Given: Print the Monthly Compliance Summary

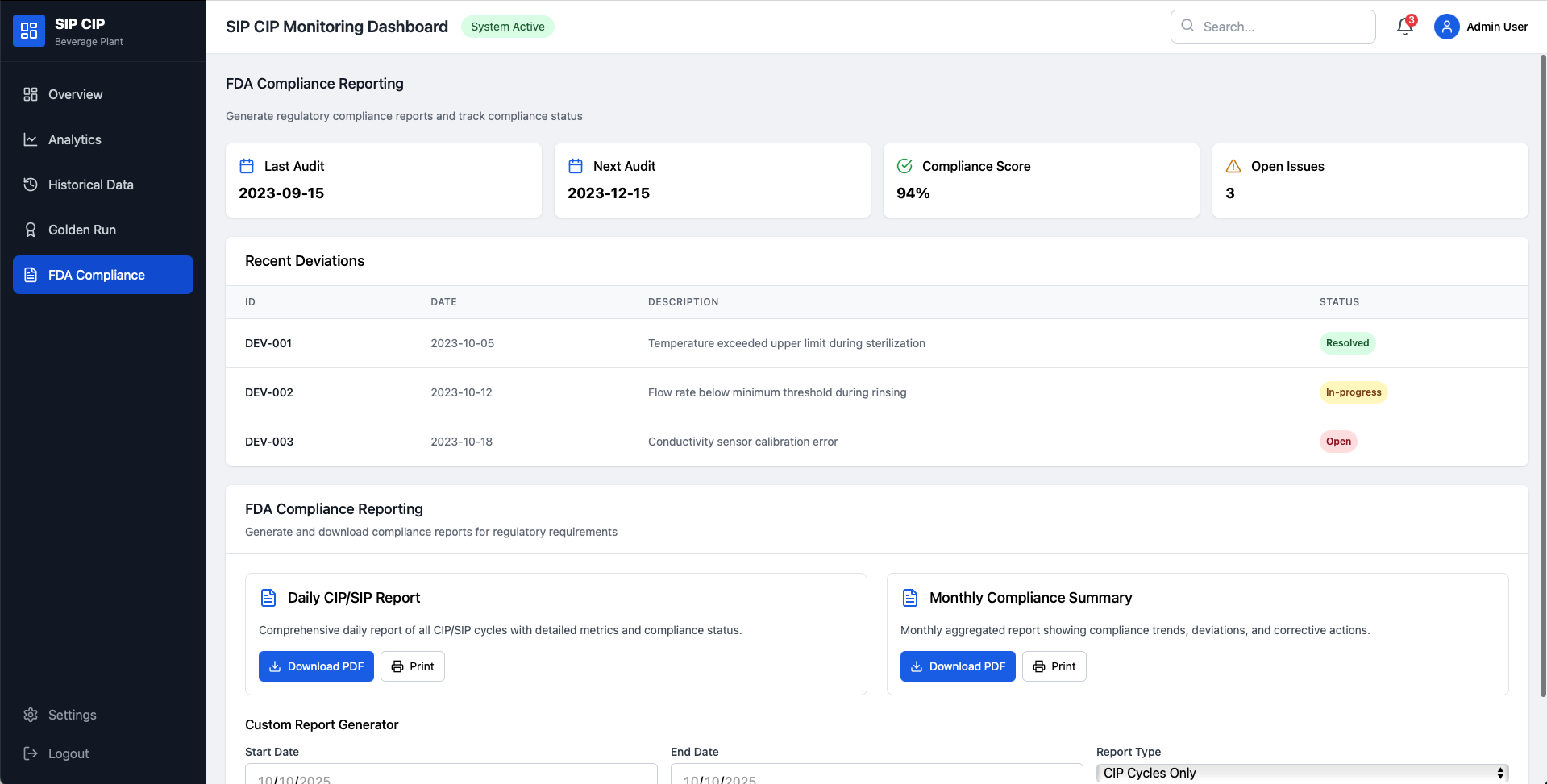Looking at the screenshot, I should (x=1054, y=666).
